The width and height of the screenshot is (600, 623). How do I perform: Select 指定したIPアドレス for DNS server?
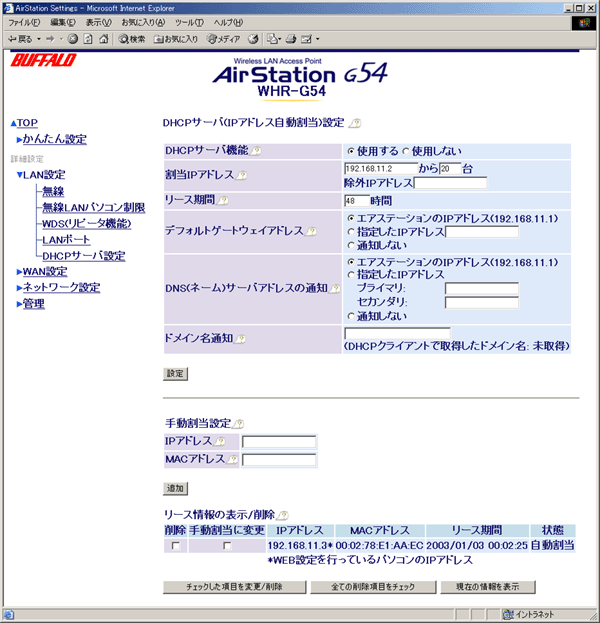tap(350, 275)
